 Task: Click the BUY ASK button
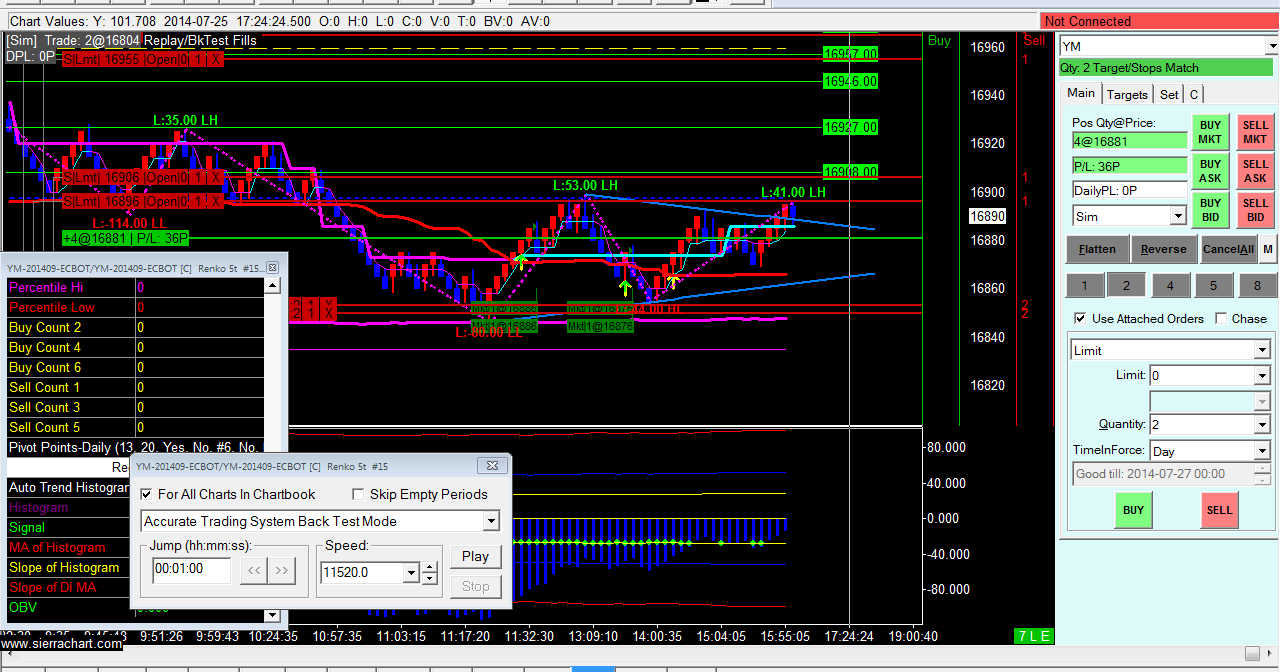1210,171
